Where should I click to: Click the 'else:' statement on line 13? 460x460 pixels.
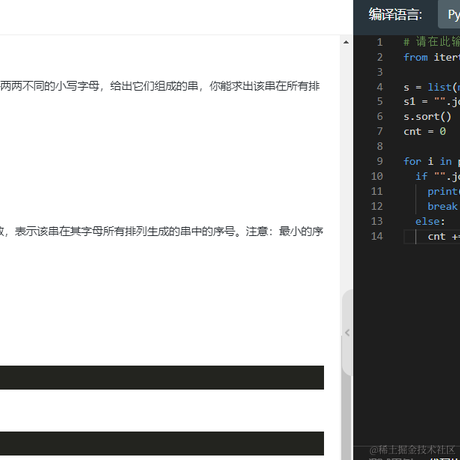click(x=430, y=221)
